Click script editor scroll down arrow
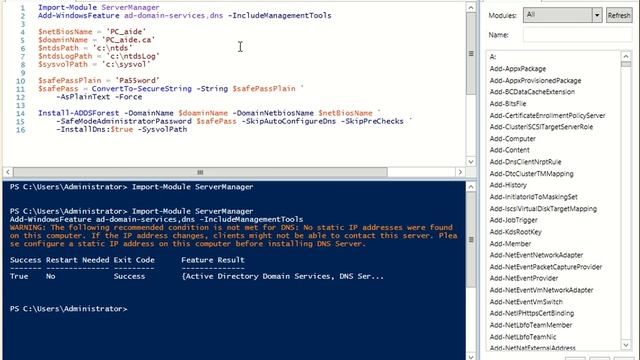 pyautogui.click(x=471, y=162)
